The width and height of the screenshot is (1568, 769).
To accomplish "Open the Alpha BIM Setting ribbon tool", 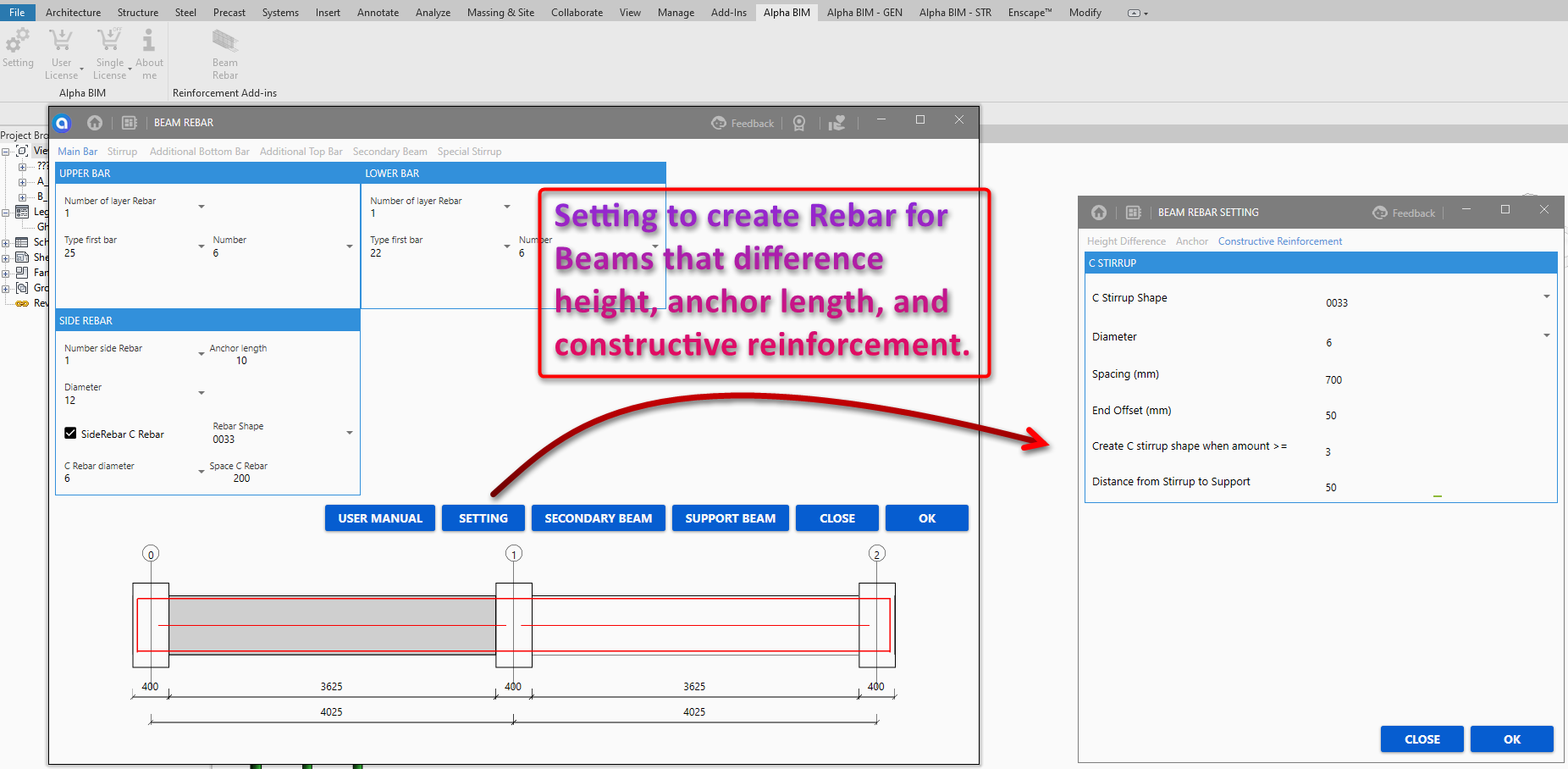I will (18, 48).
